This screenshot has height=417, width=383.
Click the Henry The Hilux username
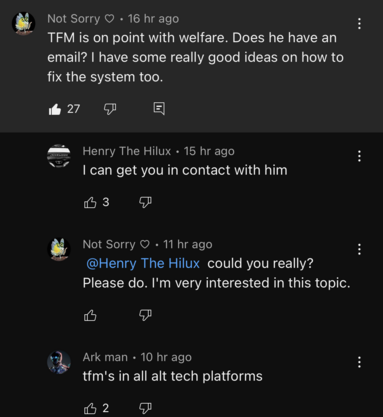(127, 151)
